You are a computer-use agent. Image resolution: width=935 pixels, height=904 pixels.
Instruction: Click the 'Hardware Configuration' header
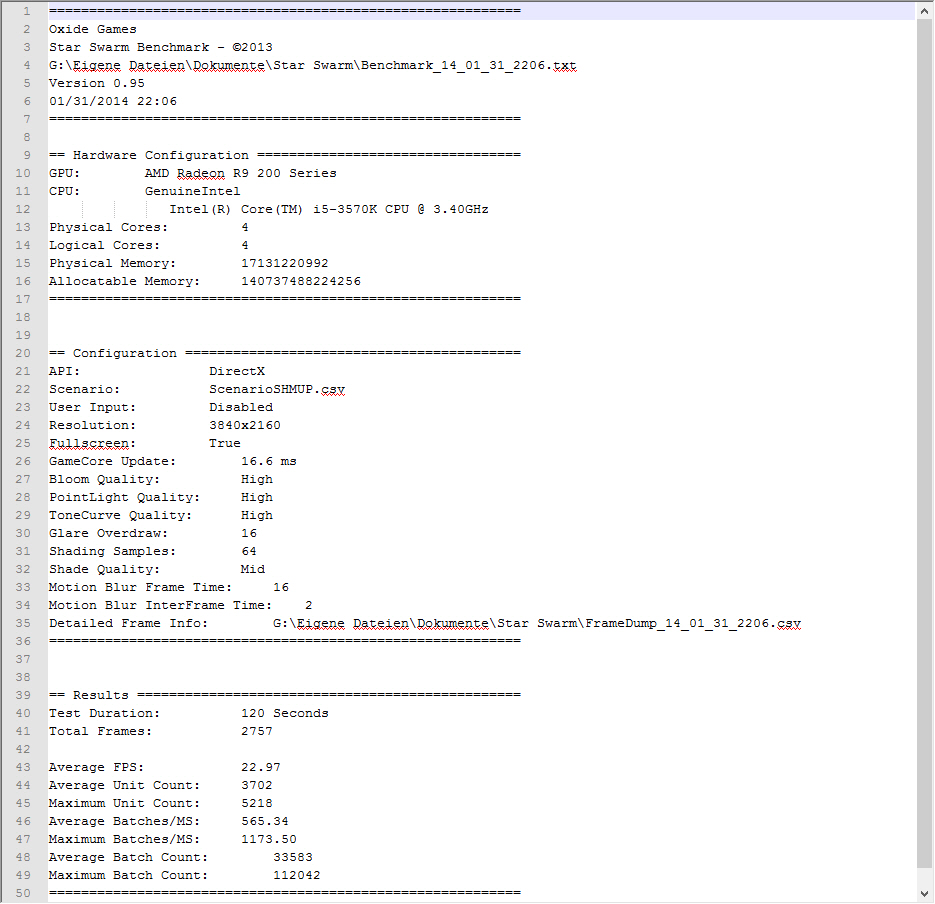point(160,155)
